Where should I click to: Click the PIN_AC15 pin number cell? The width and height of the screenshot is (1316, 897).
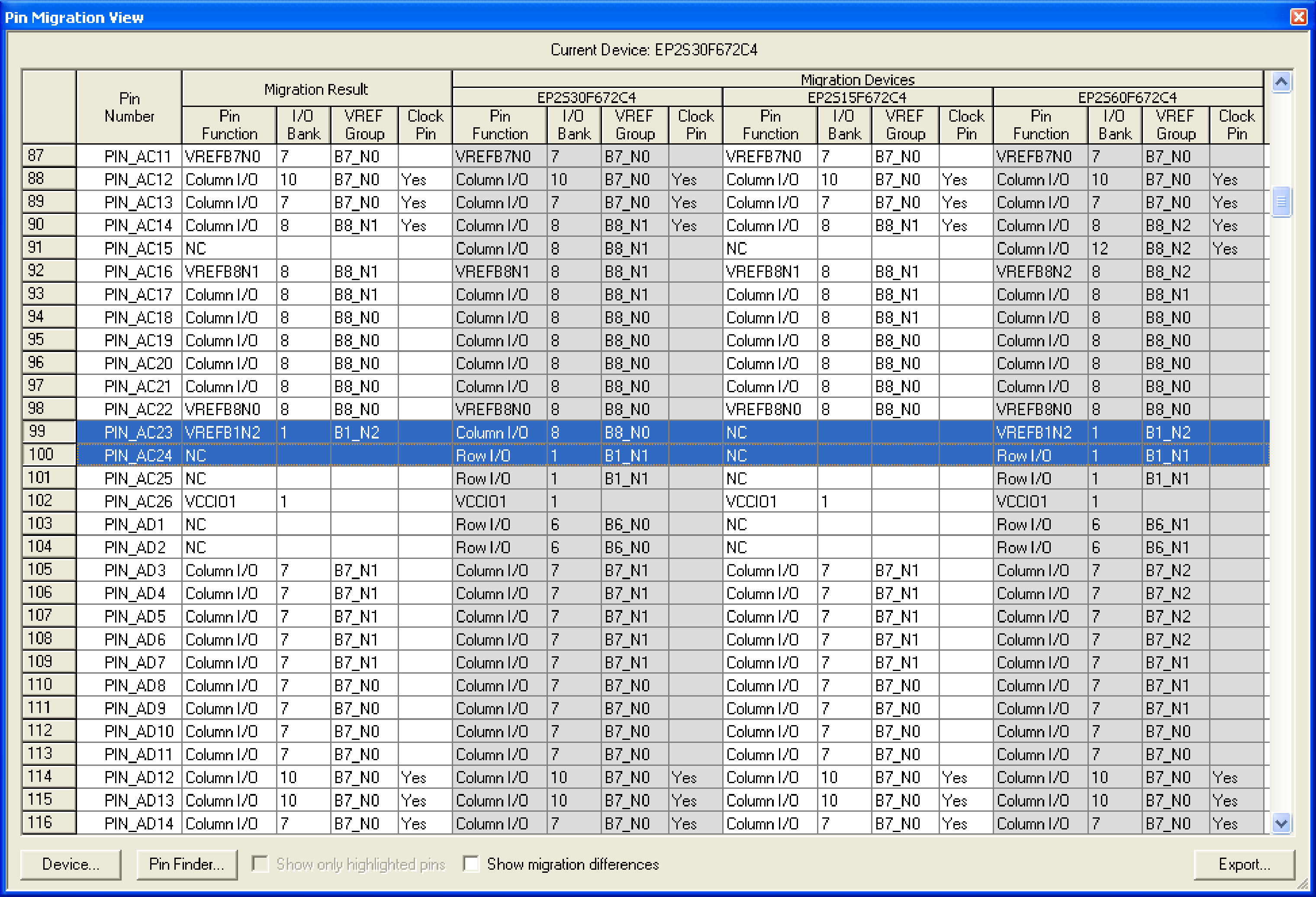coord(138,248)
